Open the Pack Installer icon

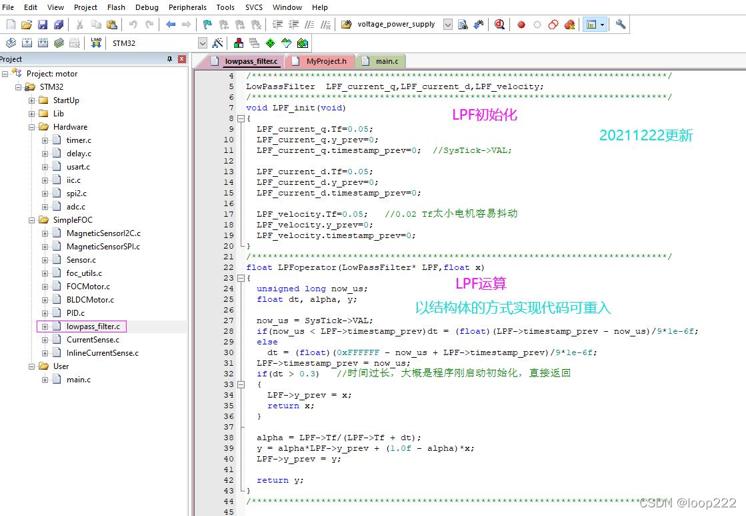coord(303,43)
